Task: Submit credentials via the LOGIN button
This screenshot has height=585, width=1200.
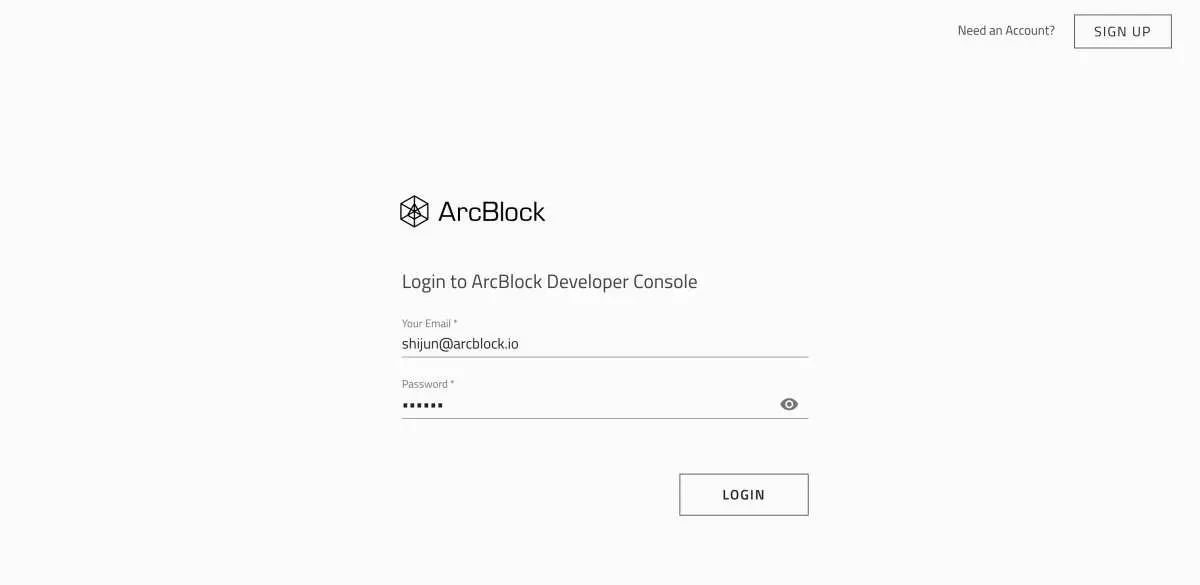Action: [744, 494]
